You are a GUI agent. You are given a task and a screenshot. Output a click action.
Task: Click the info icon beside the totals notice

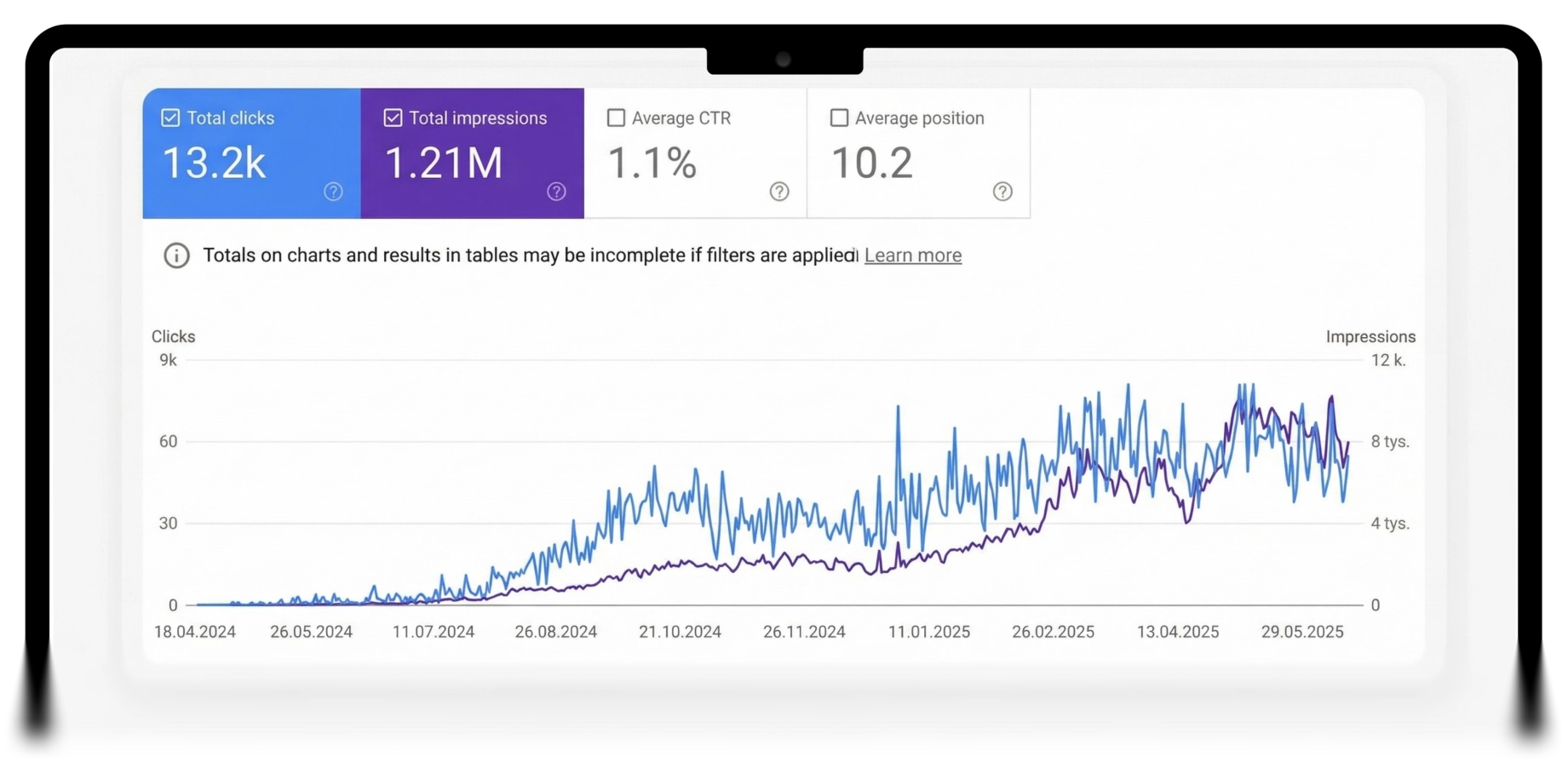pyautogui.click(x=176, y=255)
